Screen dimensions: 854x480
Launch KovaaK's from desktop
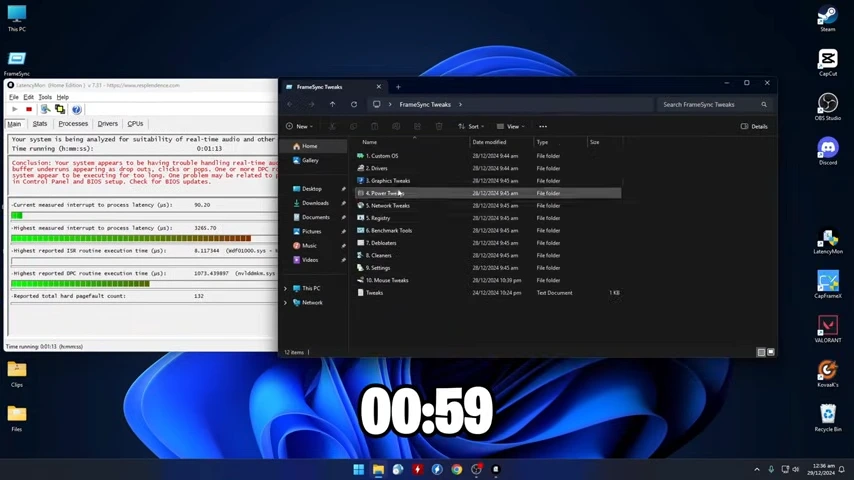(828, 374)
